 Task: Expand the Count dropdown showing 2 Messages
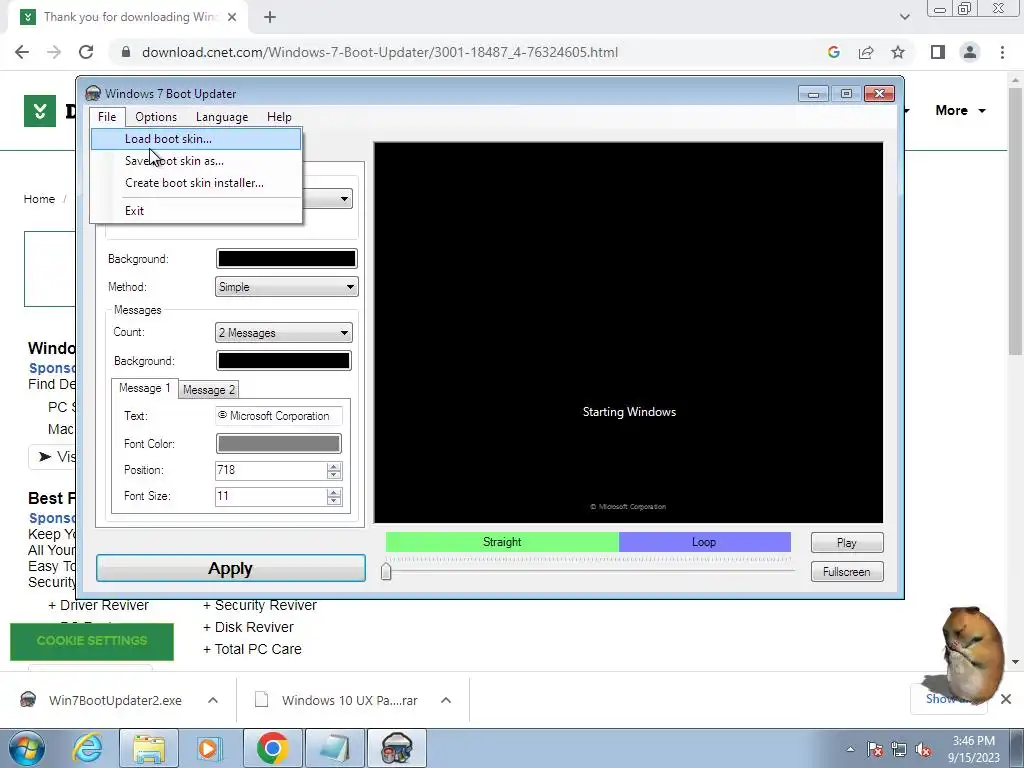point(283,332)
